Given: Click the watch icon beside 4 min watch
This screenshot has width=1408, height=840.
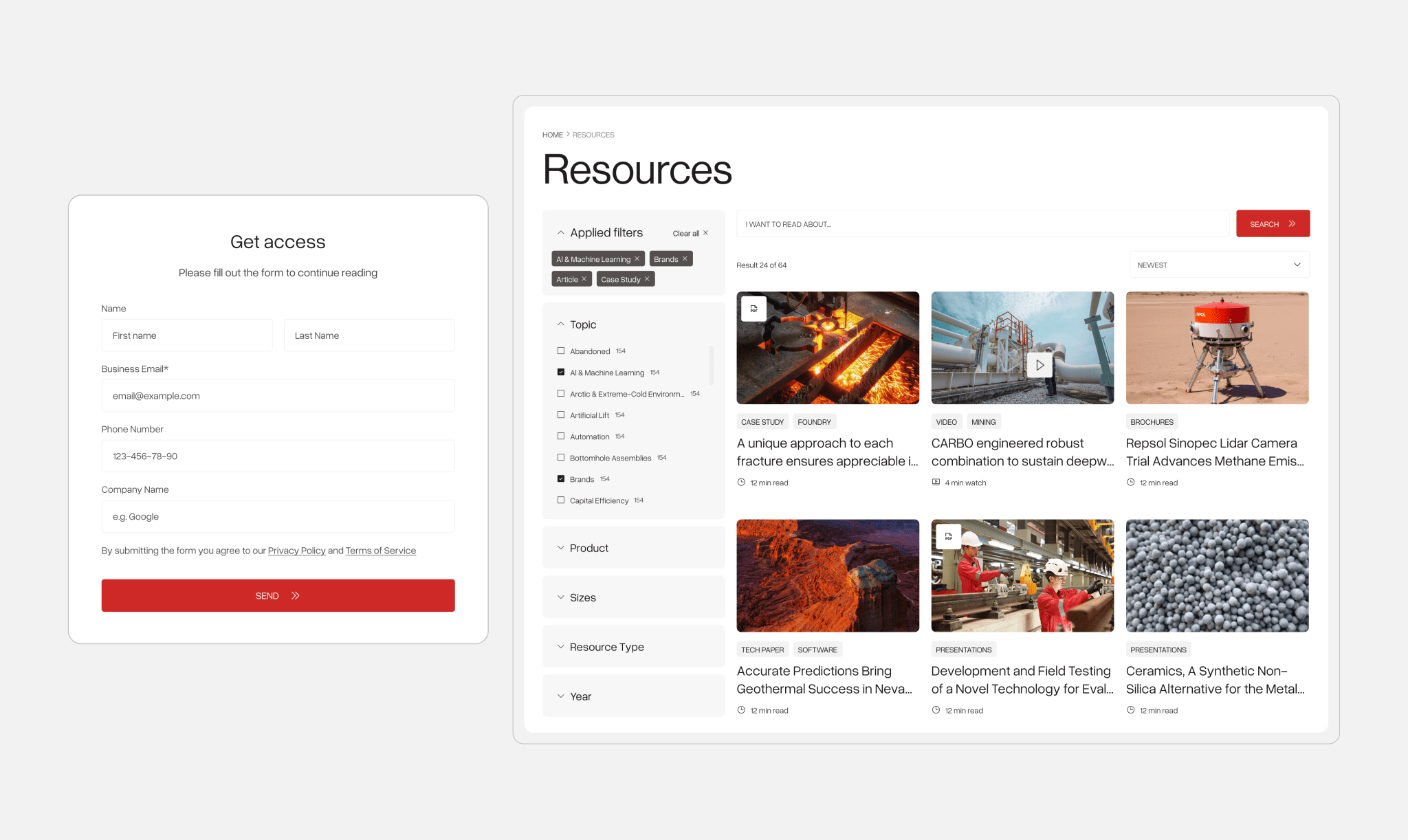Looking at the screenshot, I should (x=936, y=482).
